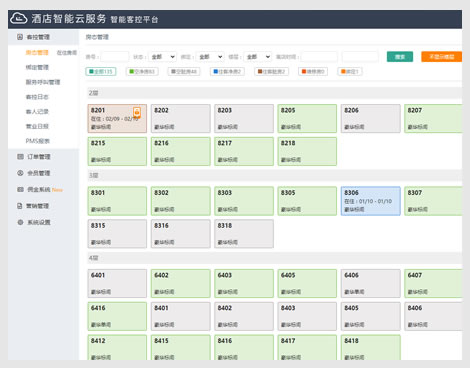Select room card 6416
Image resolution: width=470 pixels, height=368 pixels.
[117, 316]
